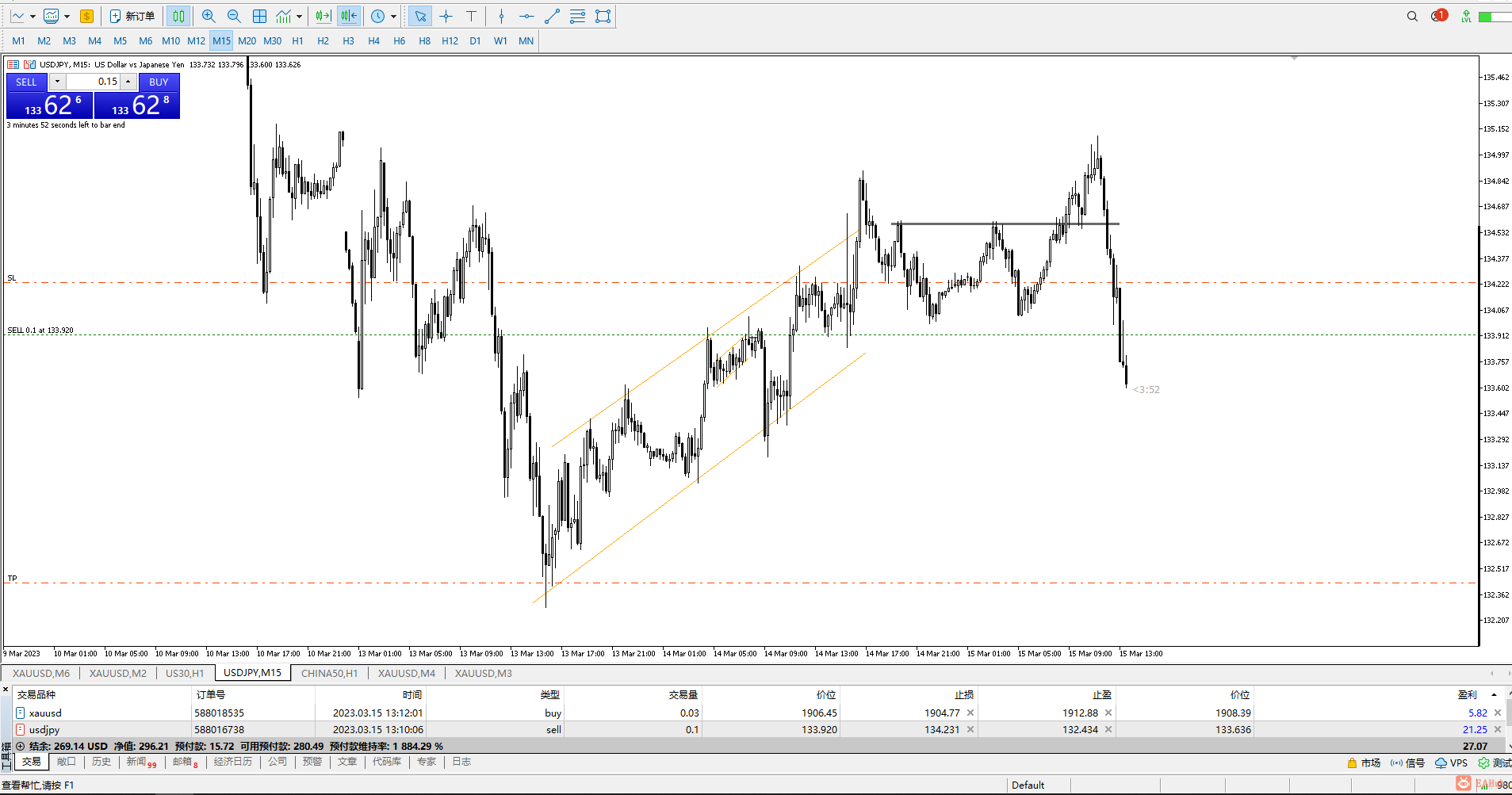Open the line chart type icon
The image size is (1512, 795).
point(17,16)
